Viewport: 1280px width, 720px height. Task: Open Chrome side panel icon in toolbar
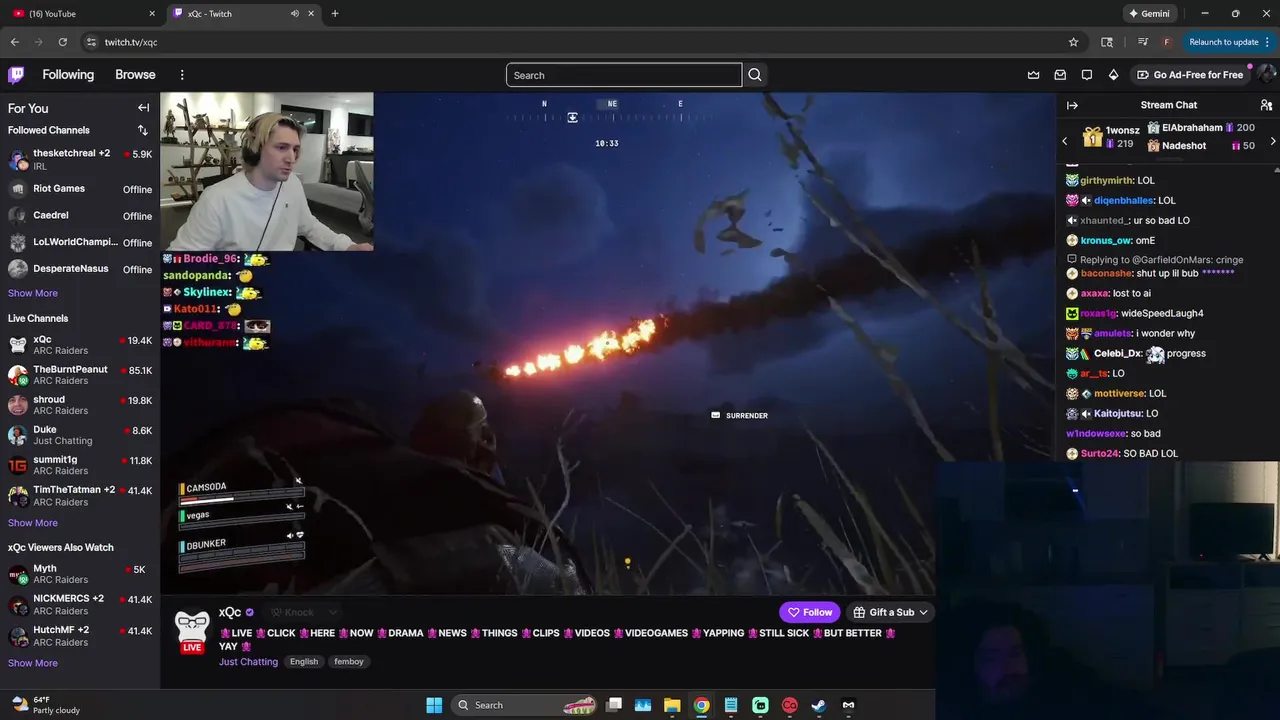pyautogui.click(x=1107, y=42)
